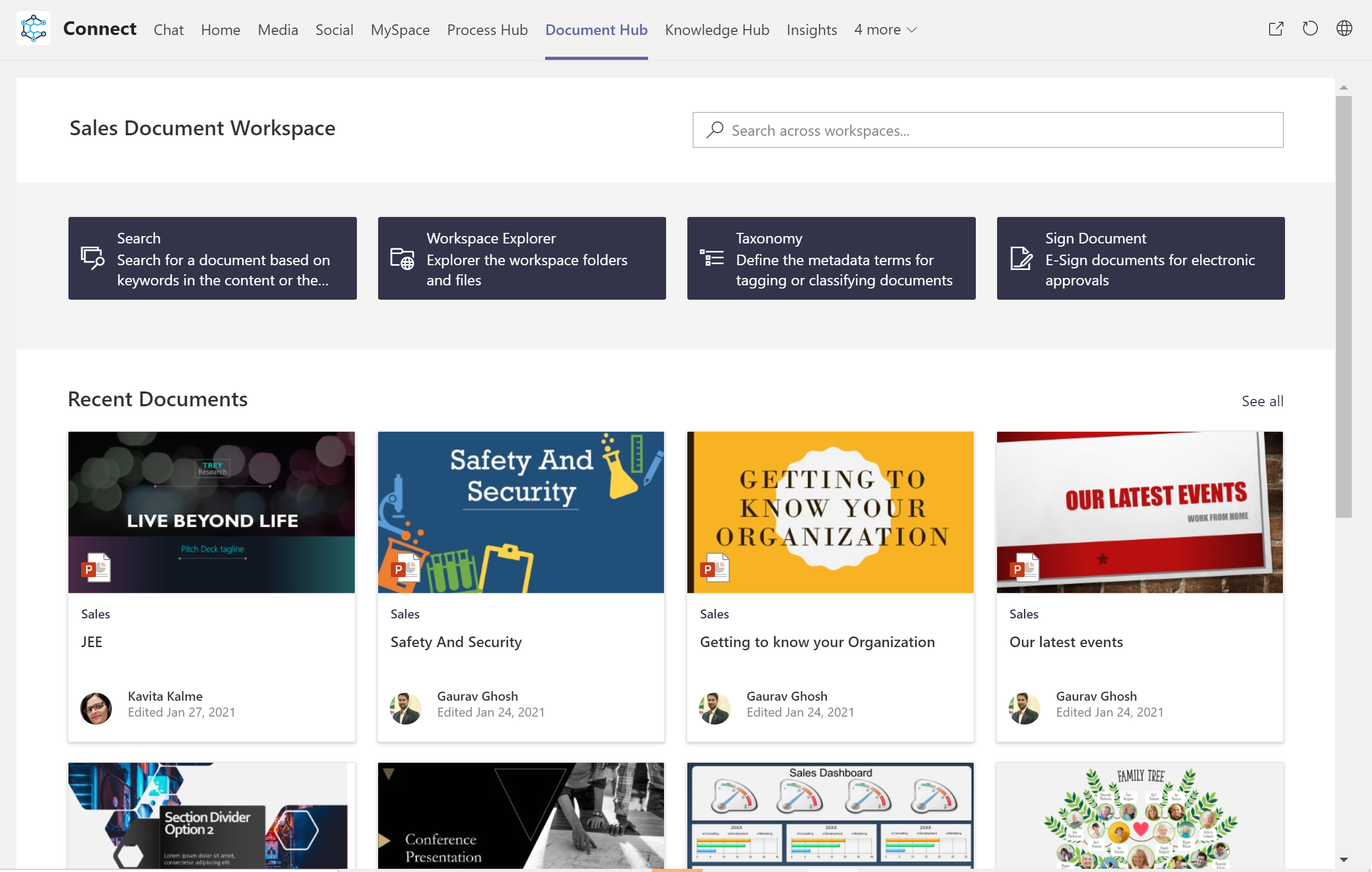The width and height of the screenshot is (1372, 872).
Task: Click the Search tile document-search icon
Action: coord(92,258)
